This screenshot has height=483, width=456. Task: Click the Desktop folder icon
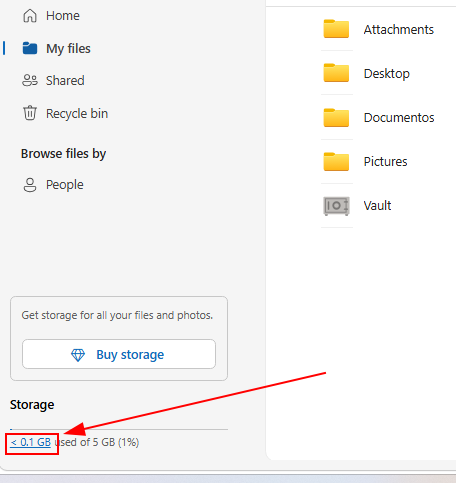coord(336,73)
